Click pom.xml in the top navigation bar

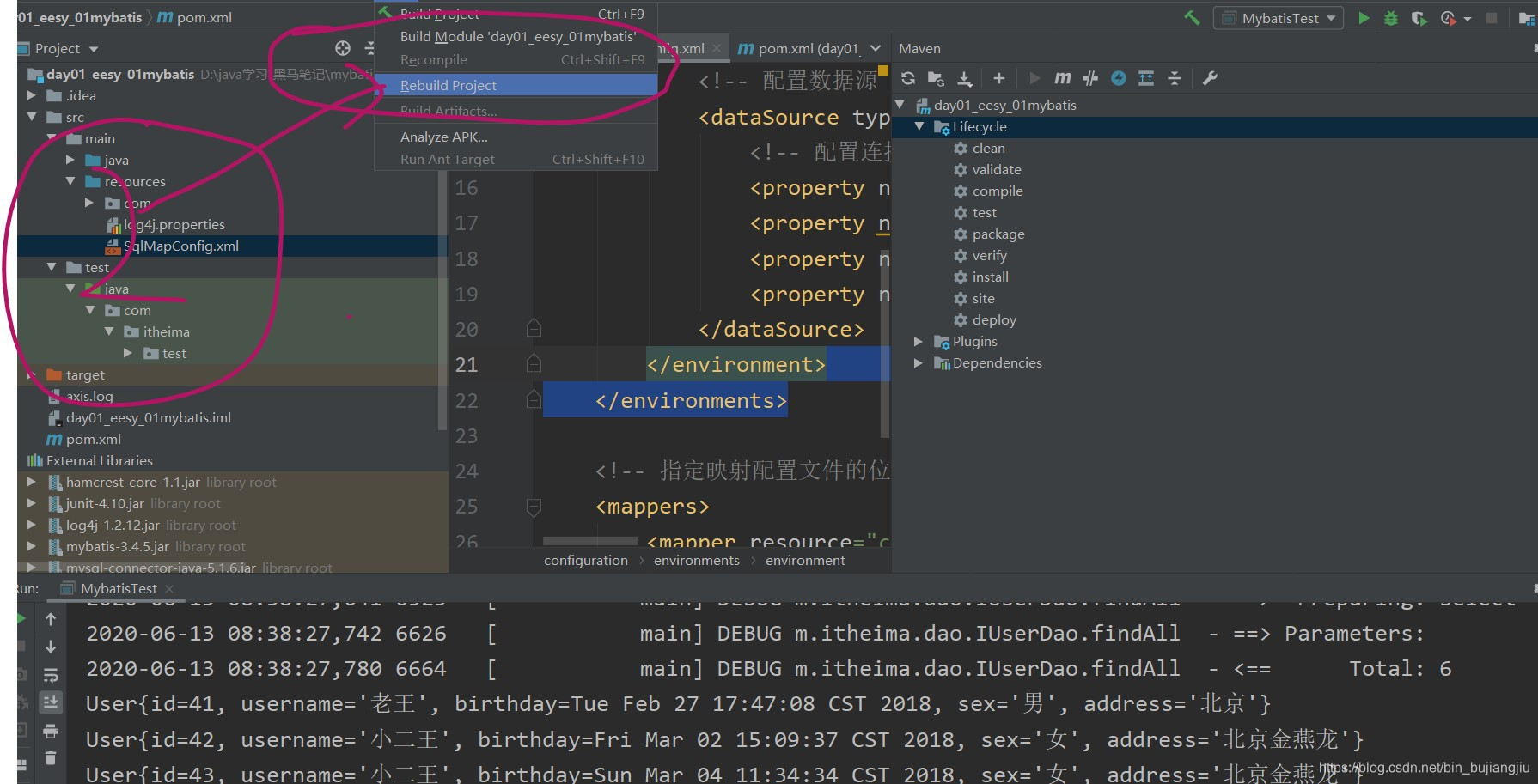(x=194, y=17)
